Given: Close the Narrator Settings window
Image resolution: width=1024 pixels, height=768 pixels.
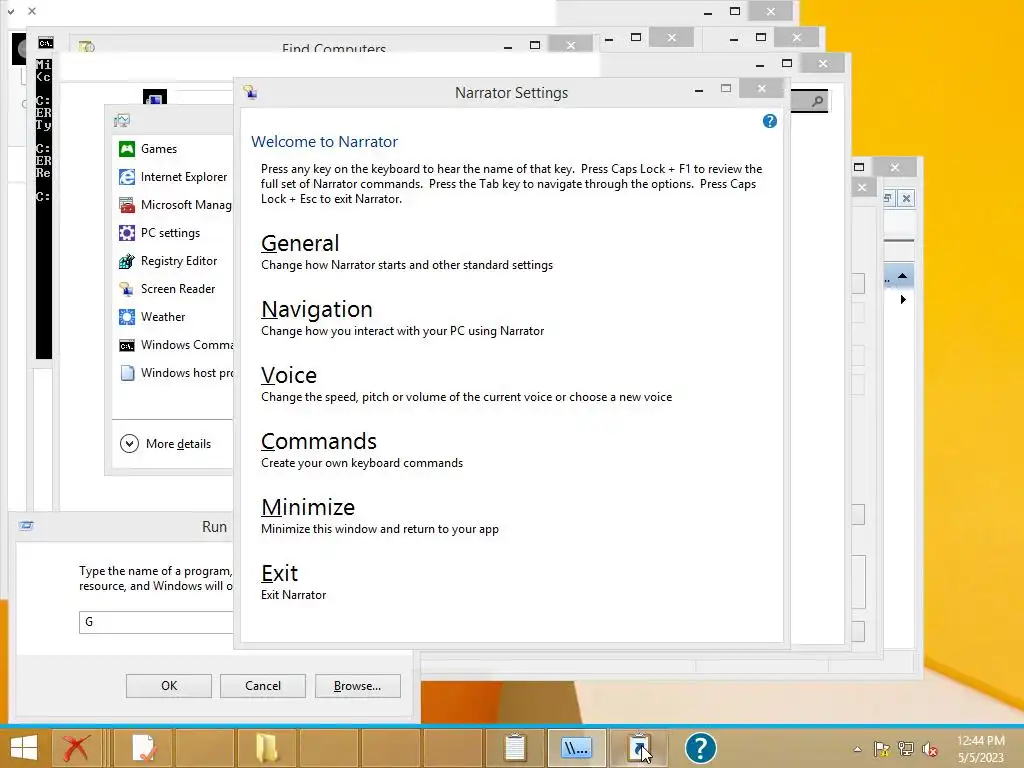Looking at the screenshot, I should click(761, 89).
